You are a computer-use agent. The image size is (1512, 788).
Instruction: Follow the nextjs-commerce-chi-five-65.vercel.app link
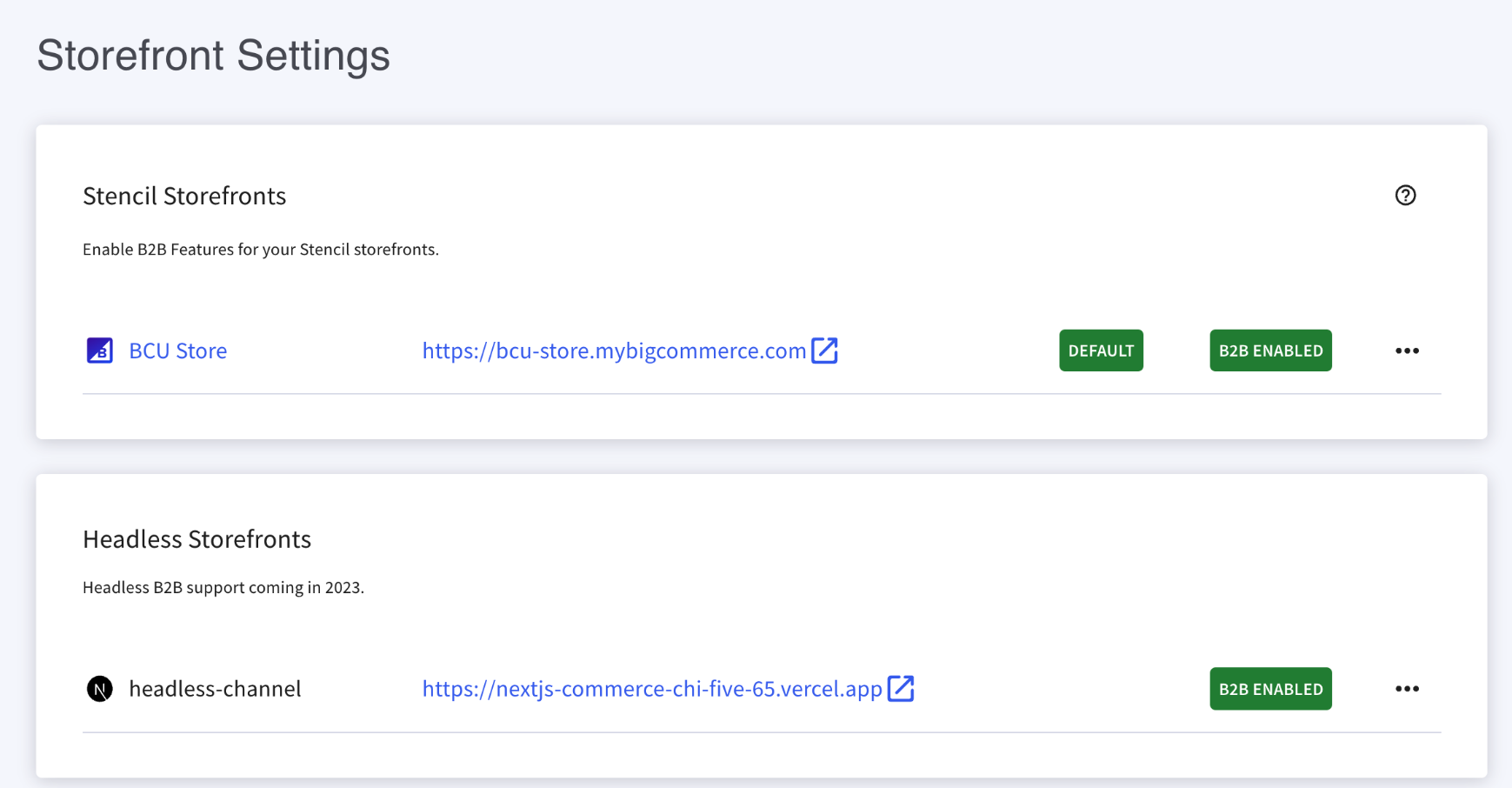[652, 689]
